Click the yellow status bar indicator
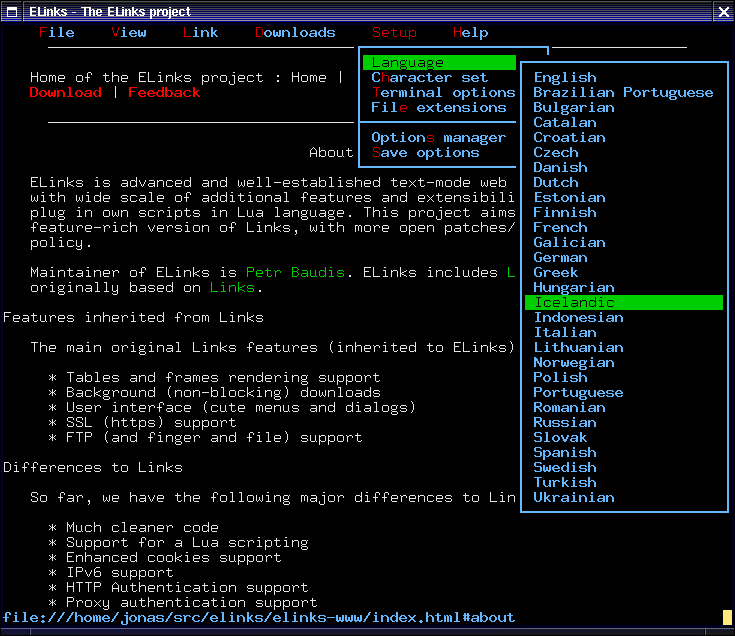This screenshot has width=735, height=636. tap(727, 617)
